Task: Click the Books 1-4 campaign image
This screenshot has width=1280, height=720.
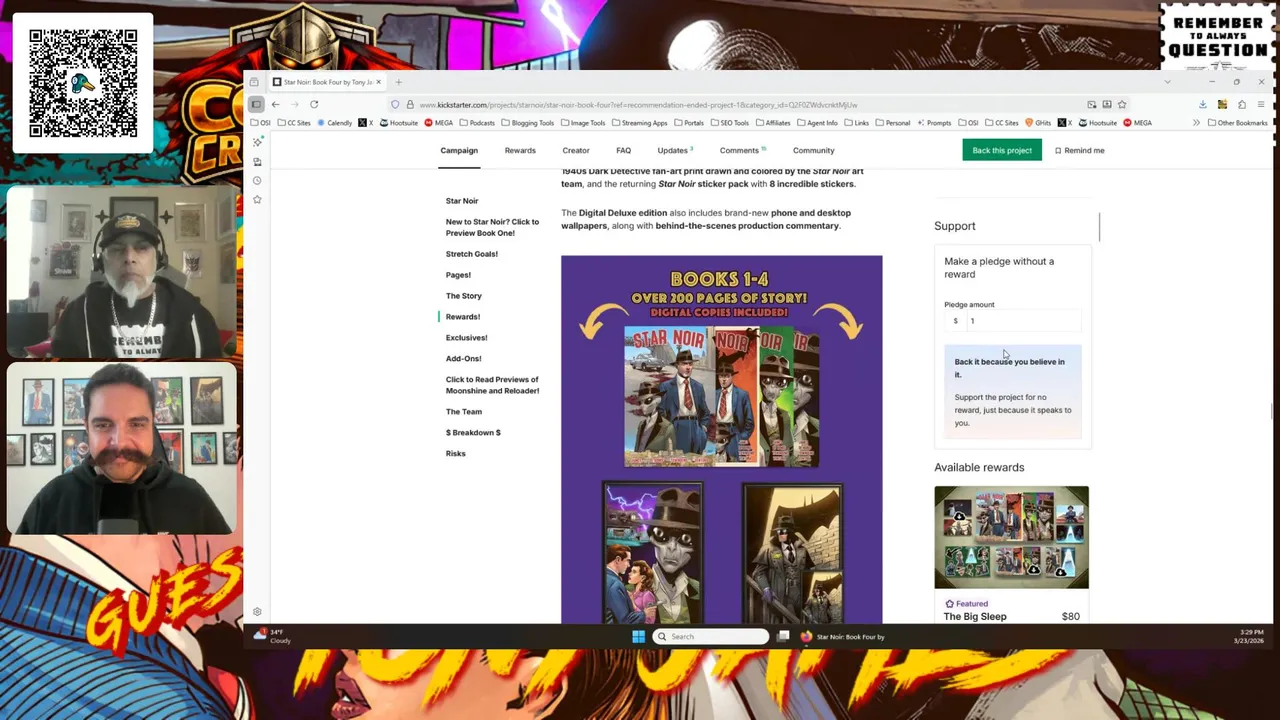Action: pyautogui.click(x=722, y=440)
